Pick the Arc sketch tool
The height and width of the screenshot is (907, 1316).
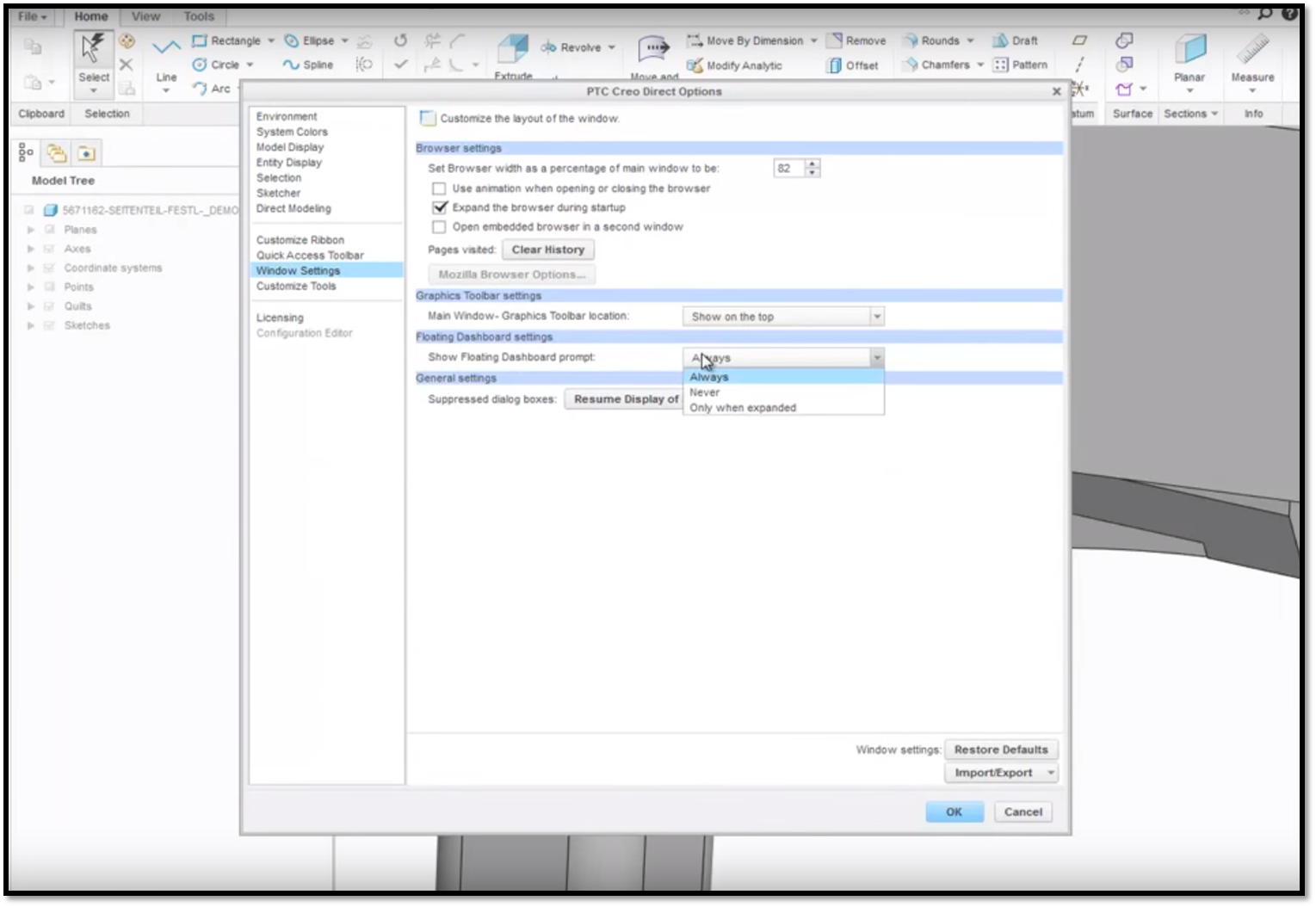click(212, 88)
